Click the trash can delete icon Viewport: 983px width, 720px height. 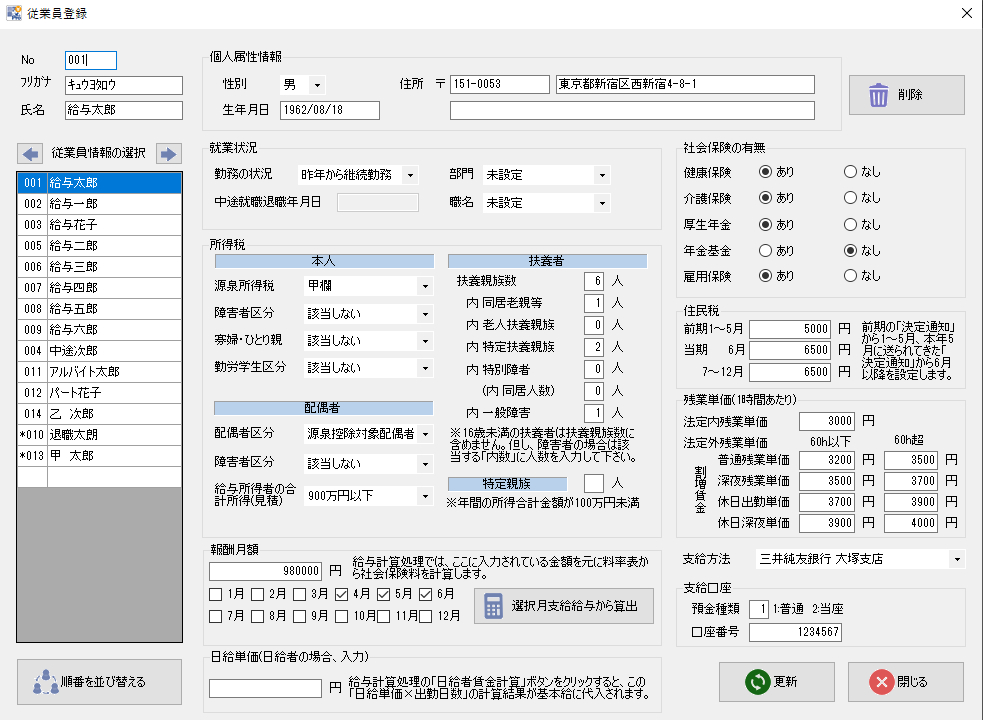click(x=878, y=95)
